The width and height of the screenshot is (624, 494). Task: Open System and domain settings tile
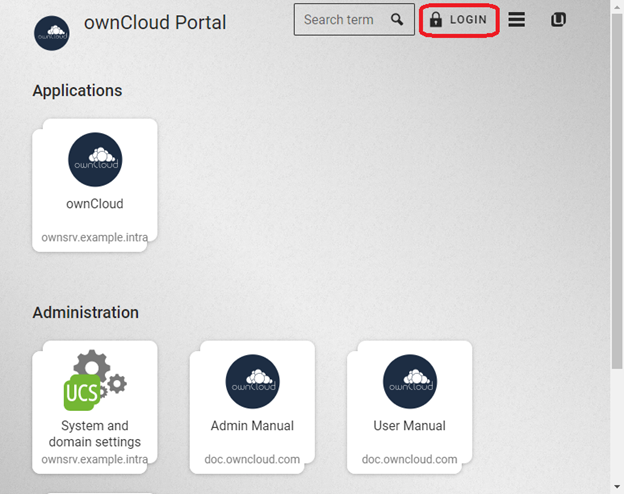pos(95,407)
